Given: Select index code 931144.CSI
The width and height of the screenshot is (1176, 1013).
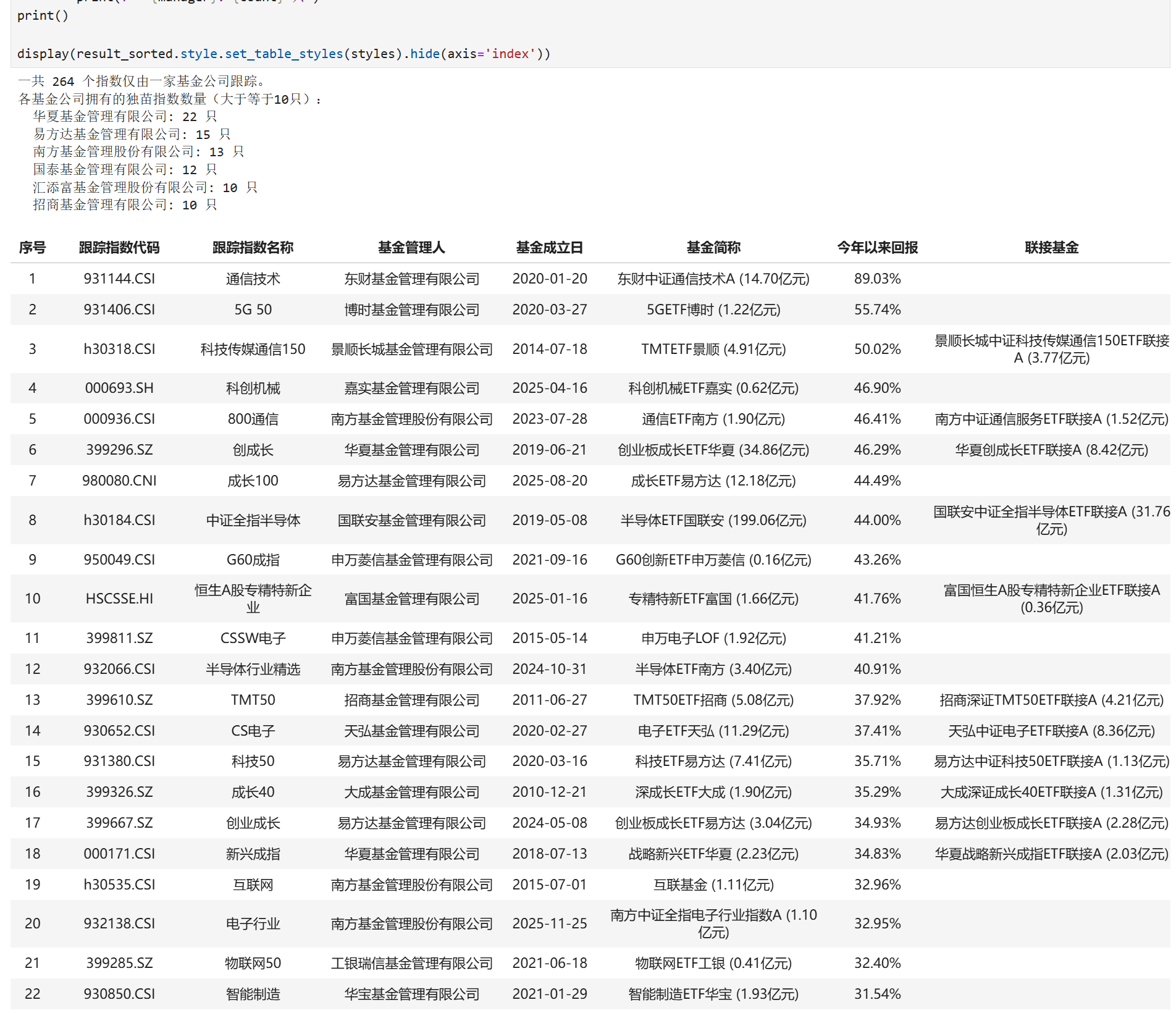Looking at the screenshot, I should point(119,279).
